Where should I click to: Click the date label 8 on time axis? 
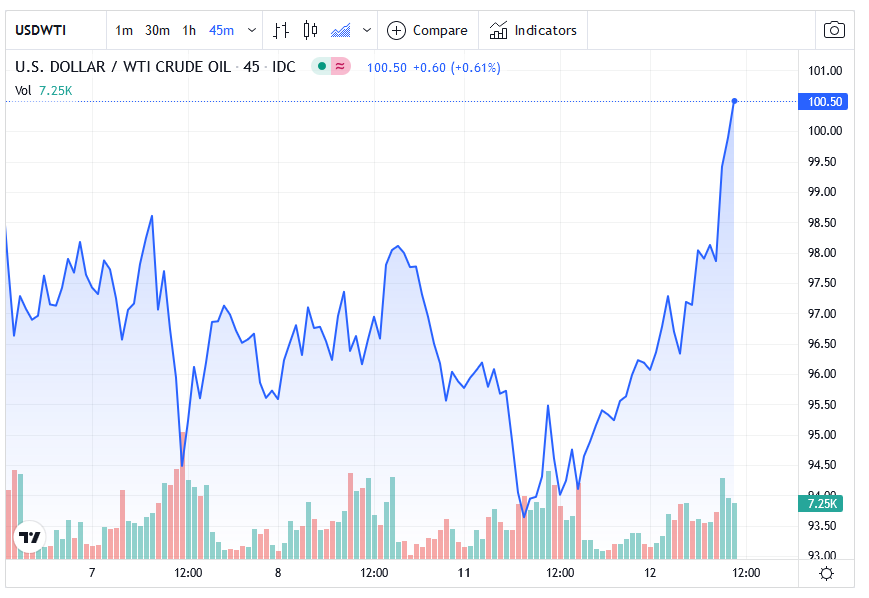pyautogui.click(x=278, y=573)
